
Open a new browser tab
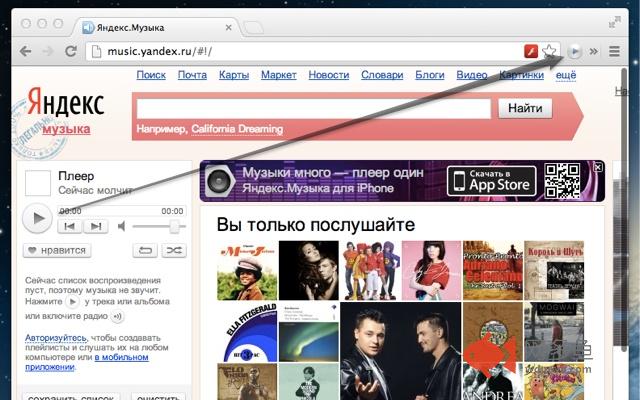tap(253, 28)
